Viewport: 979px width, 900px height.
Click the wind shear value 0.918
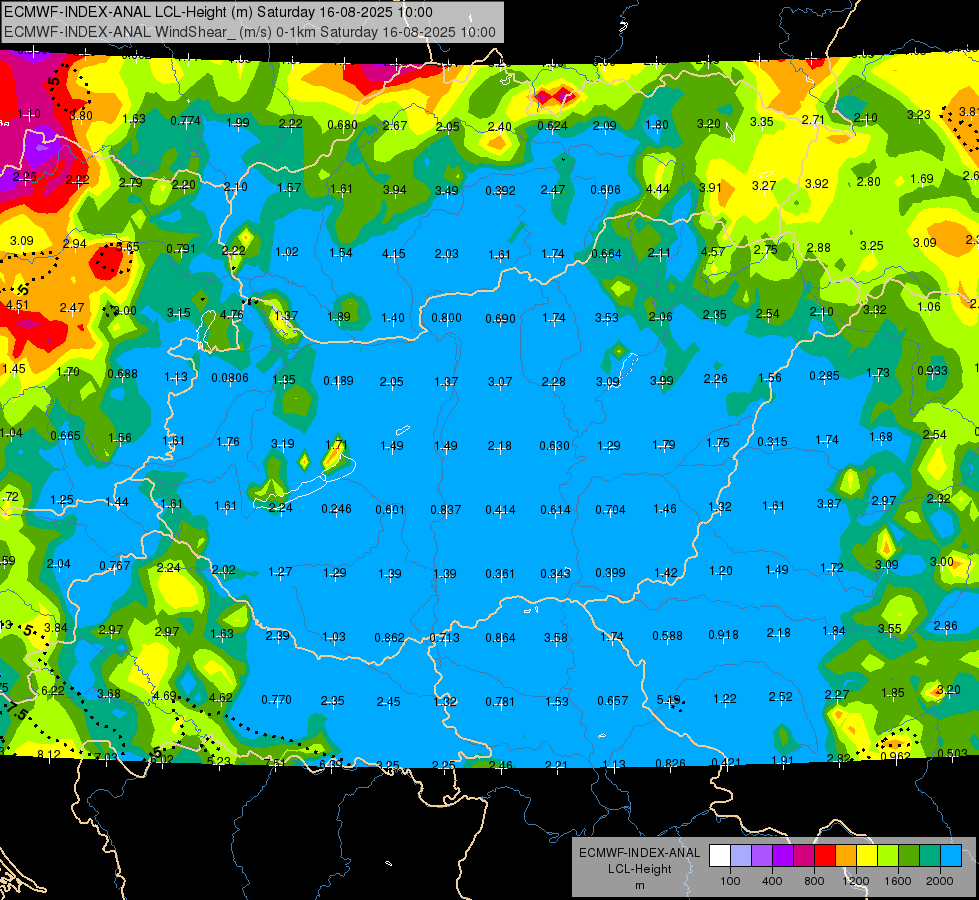pos(724,635)
